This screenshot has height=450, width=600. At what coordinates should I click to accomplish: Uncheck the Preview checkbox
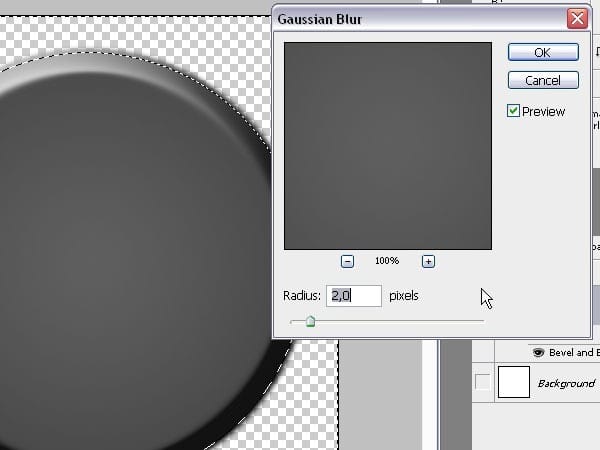(x=514, y=111)
